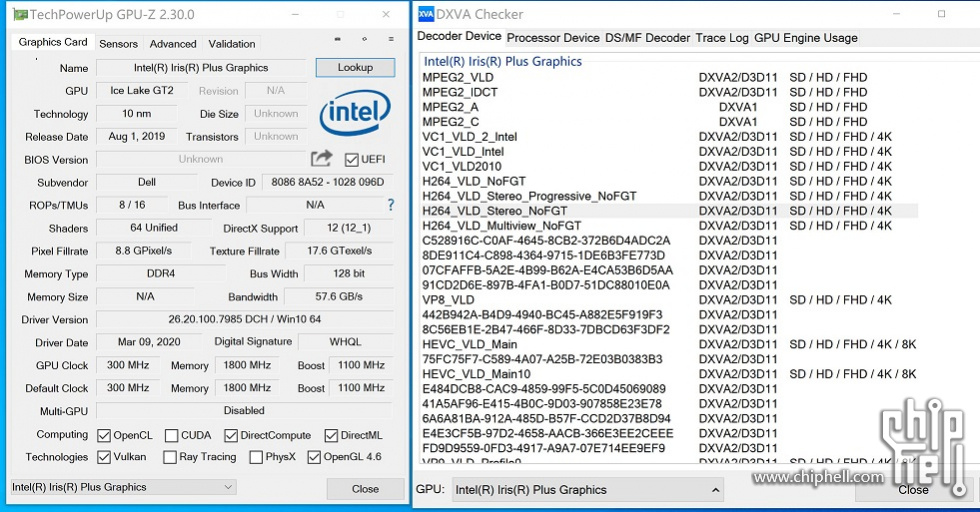Screen dimensions: 980x512
Task: Select the H264_VLD_Stereo_NoFGT row
Action: pyautogui.click(x=669, y=211)
